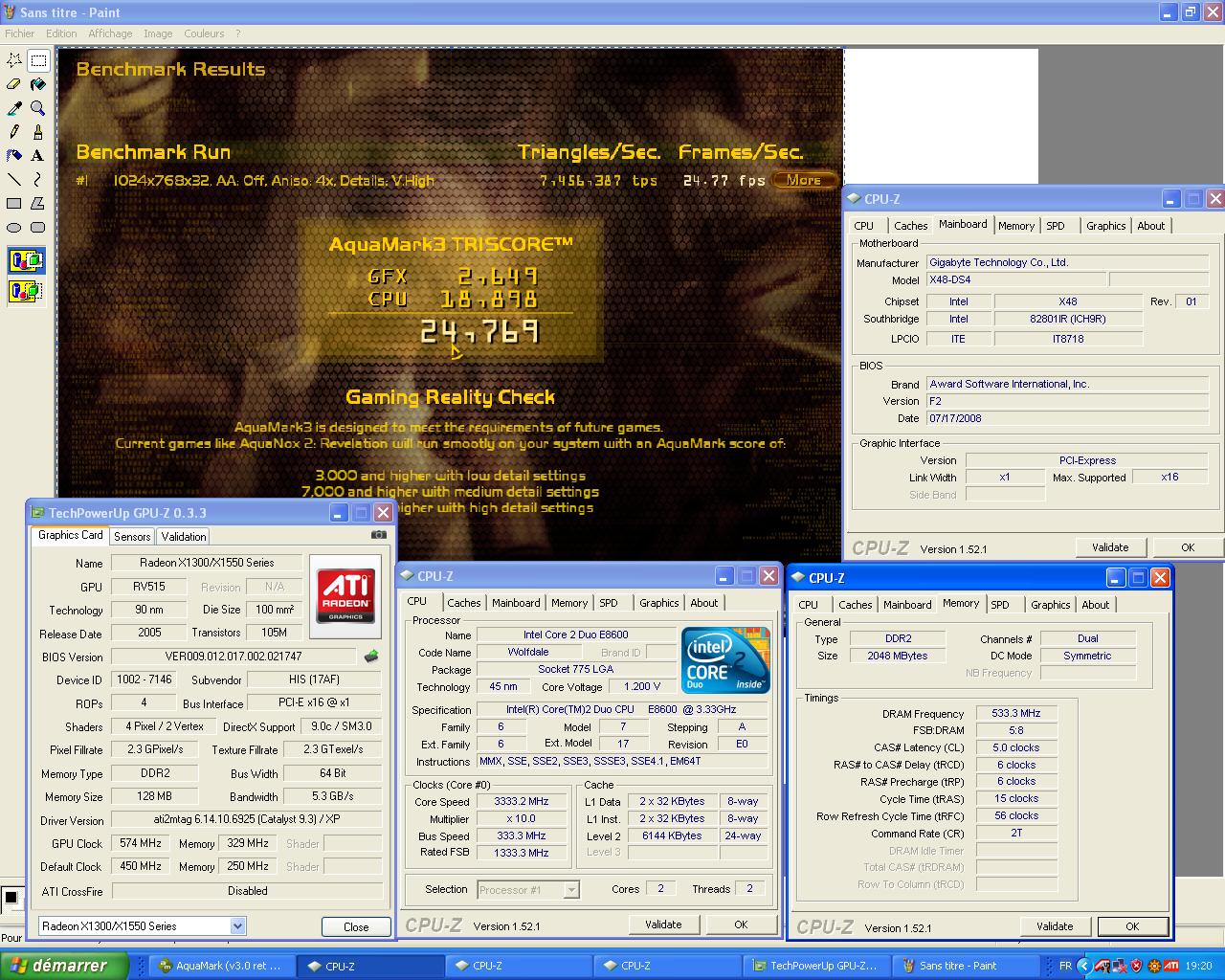Open the Fichier menu in Paint
This screenshot has width=1225, height=980.
(x=19, y=33)
